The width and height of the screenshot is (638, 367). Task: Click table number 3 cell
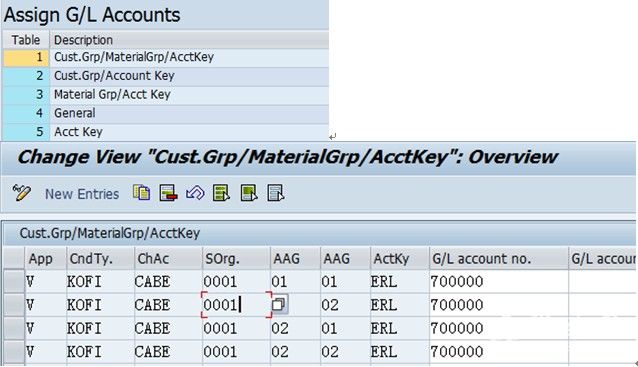coord(26,95)
